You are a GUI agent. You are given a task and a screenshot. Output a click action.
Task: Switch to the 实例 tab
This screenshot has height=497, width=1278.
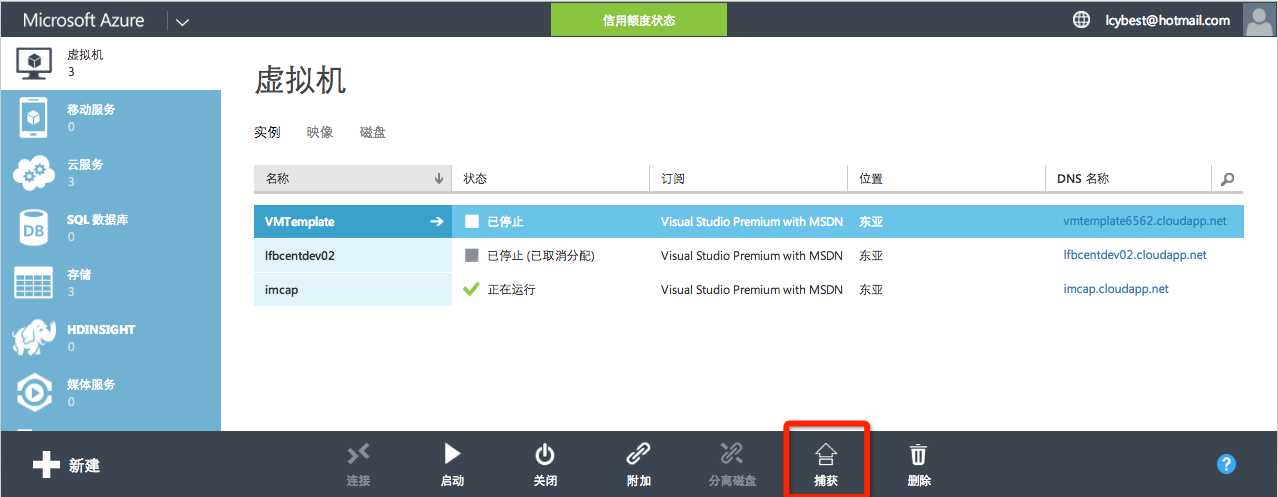point(267,132)
